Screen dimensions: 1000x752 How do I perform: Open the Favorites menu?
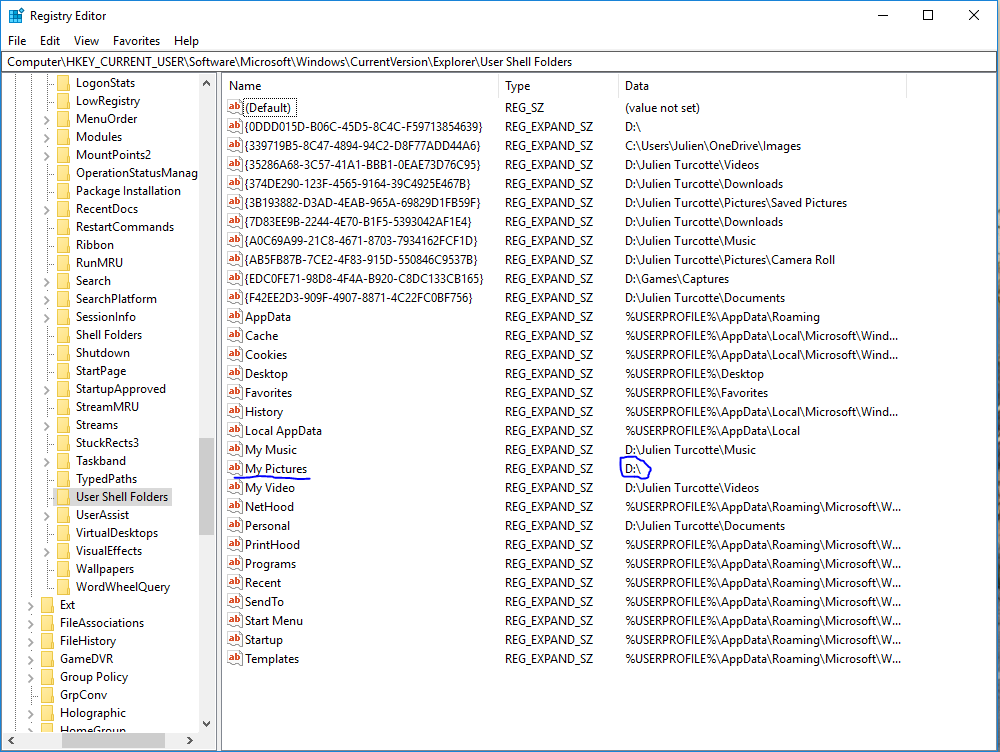pos(136,41)
